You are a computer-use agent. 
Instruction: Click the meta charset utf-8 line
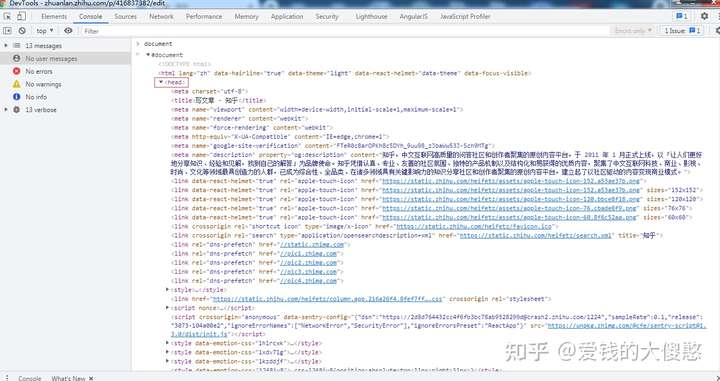click(x=209, y=91)
